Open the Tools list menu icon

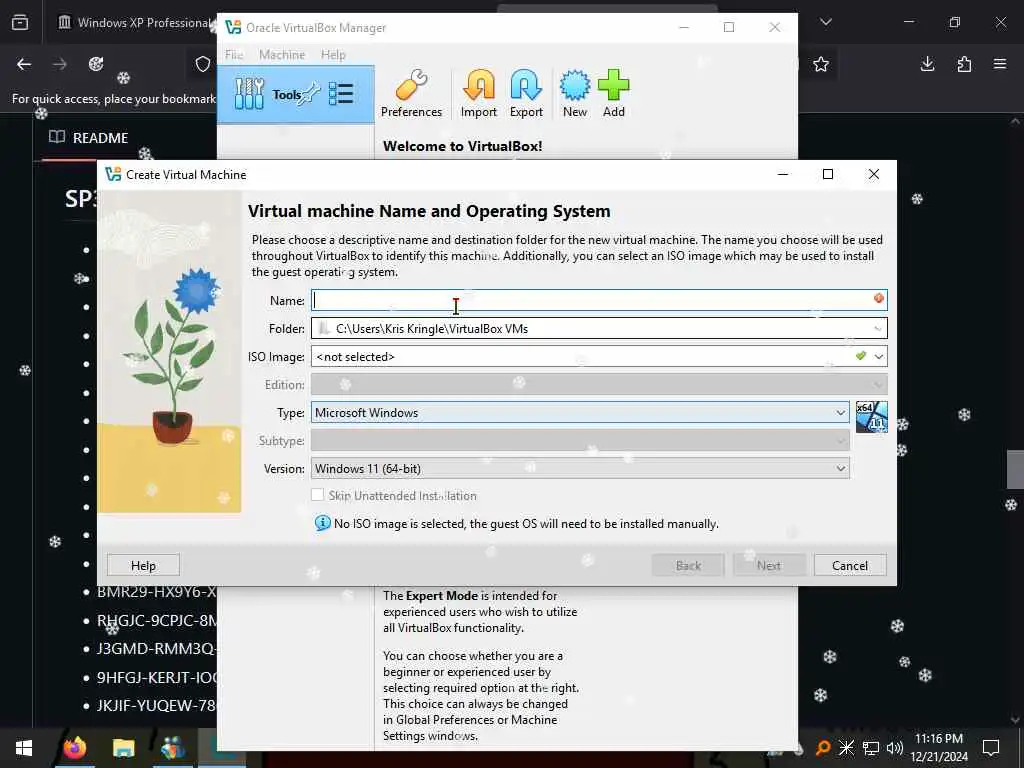click(341, 94)
